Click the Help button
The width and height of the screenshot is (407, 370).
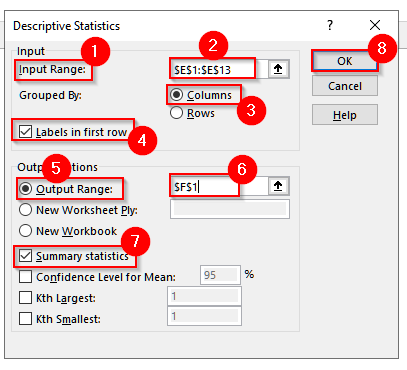pos(345,115)
